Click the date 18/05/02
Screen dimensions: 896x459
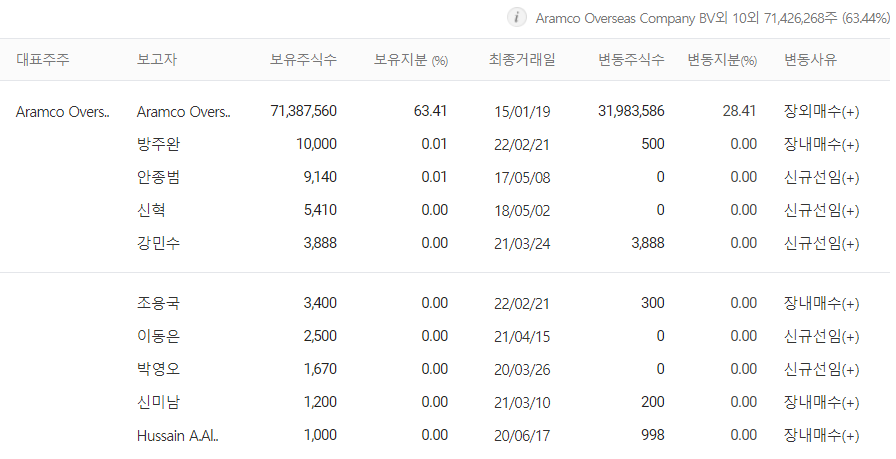[522, 211]
